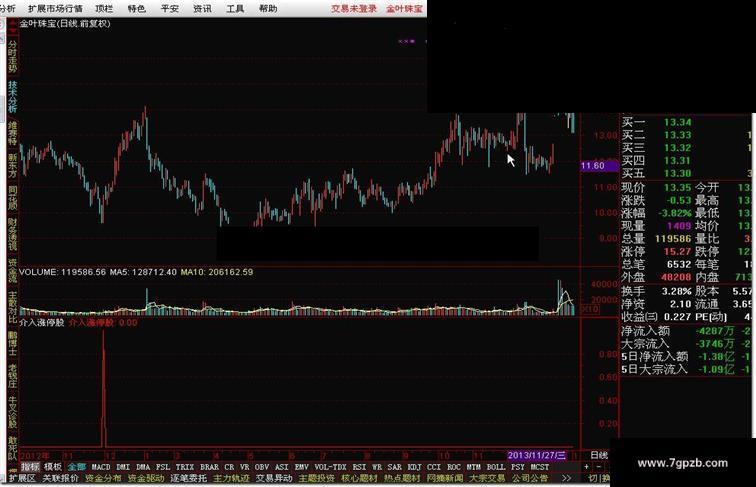Viewport: 756px width, 487px height.
Task: Switch indicator to ROC
Action: (454, 467)
